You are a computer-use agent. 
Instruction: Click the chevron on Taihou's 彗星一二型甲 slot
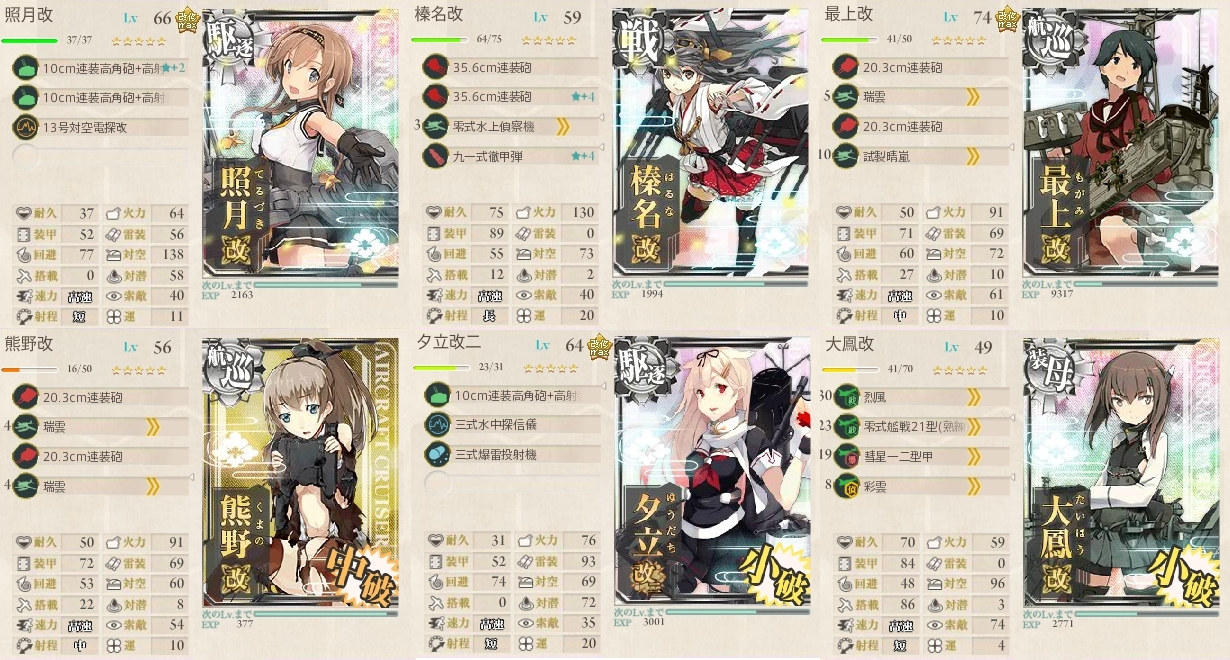pyautogui.click(x=973, y=458)
